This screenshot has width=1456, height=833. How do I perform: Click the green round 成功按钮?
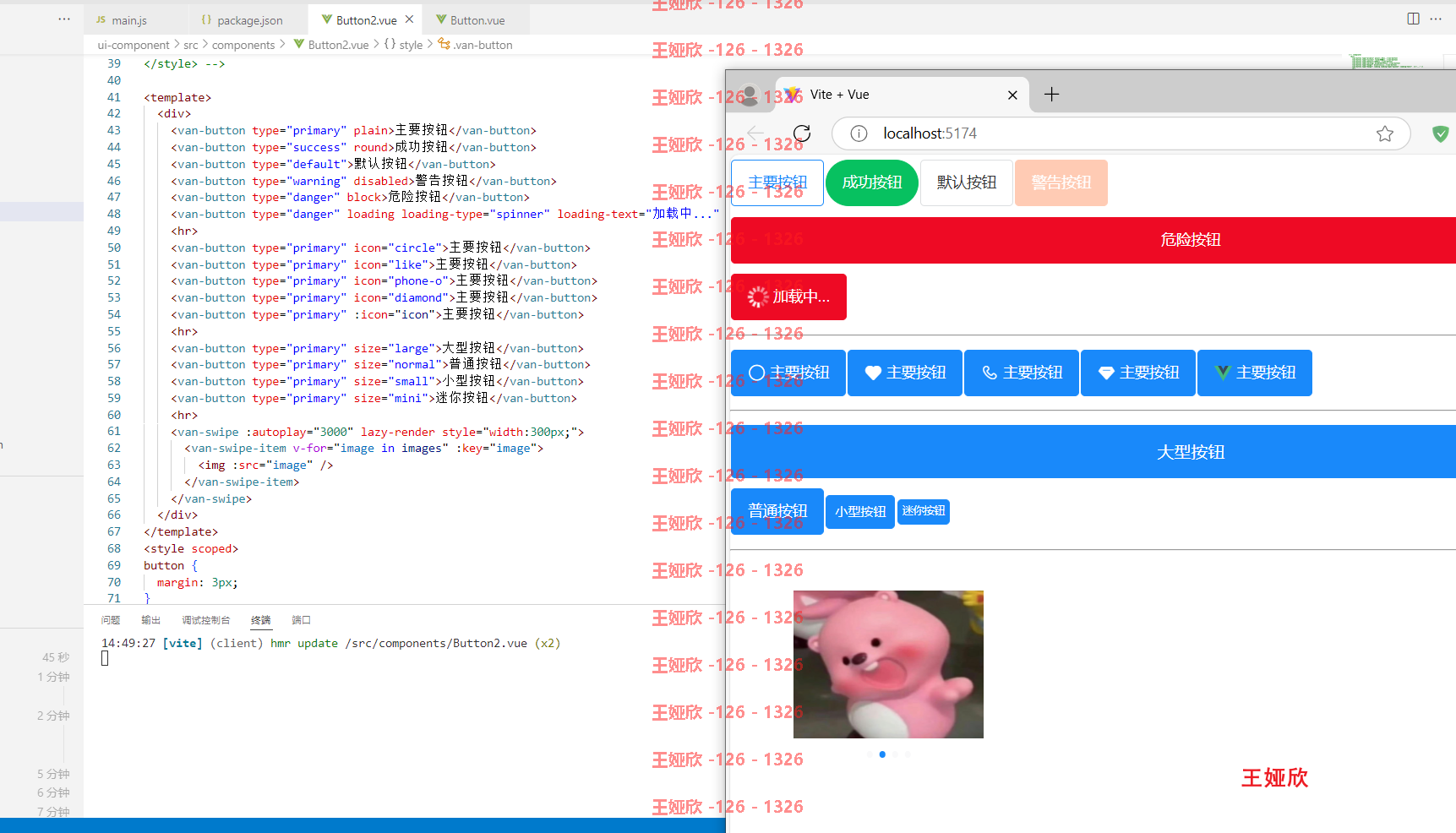pos(872,182)
